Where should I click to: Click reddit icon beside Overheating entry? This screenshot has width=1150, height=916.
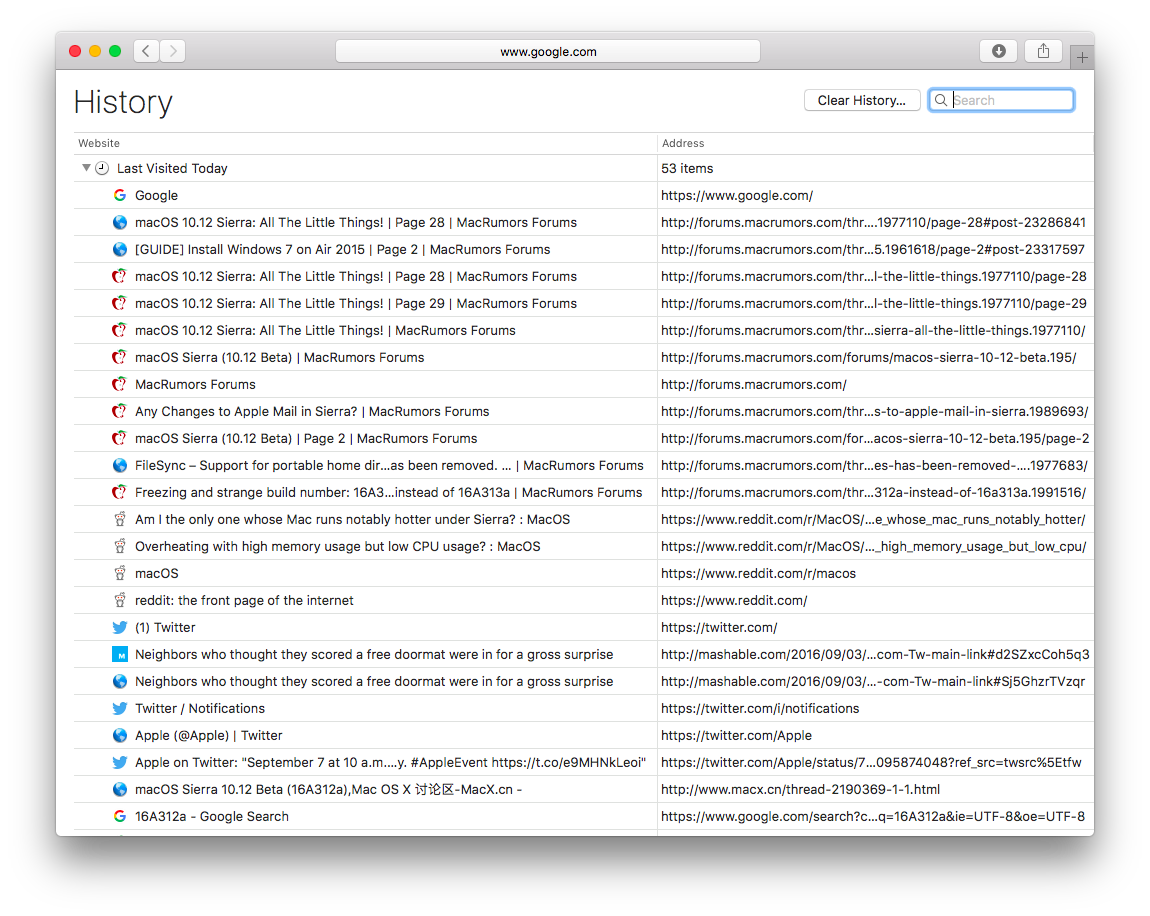click(x=120, y=546)
